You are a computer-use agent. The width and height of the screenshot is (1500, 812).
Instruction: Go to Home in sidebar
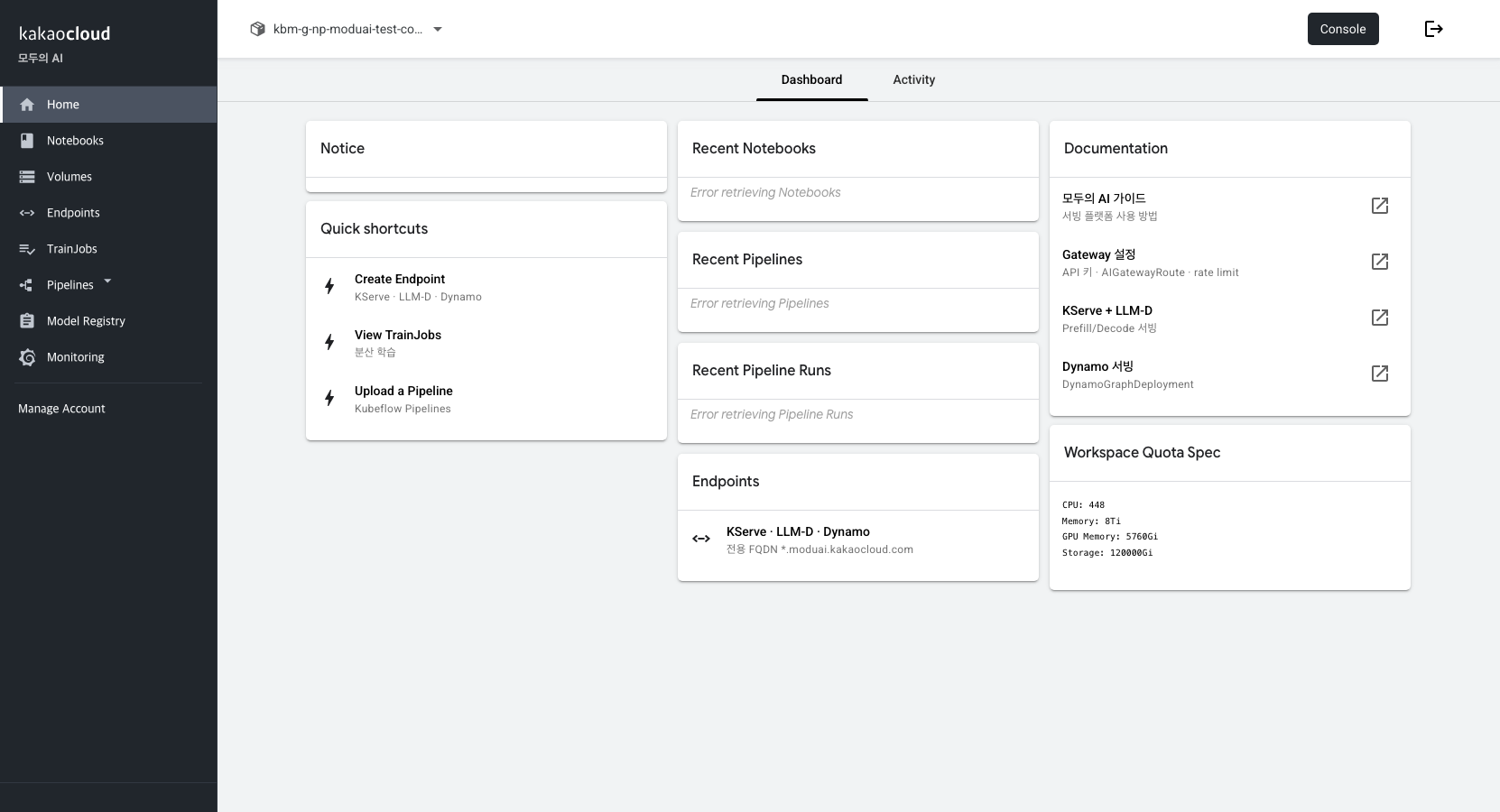[x=108, y=105]
